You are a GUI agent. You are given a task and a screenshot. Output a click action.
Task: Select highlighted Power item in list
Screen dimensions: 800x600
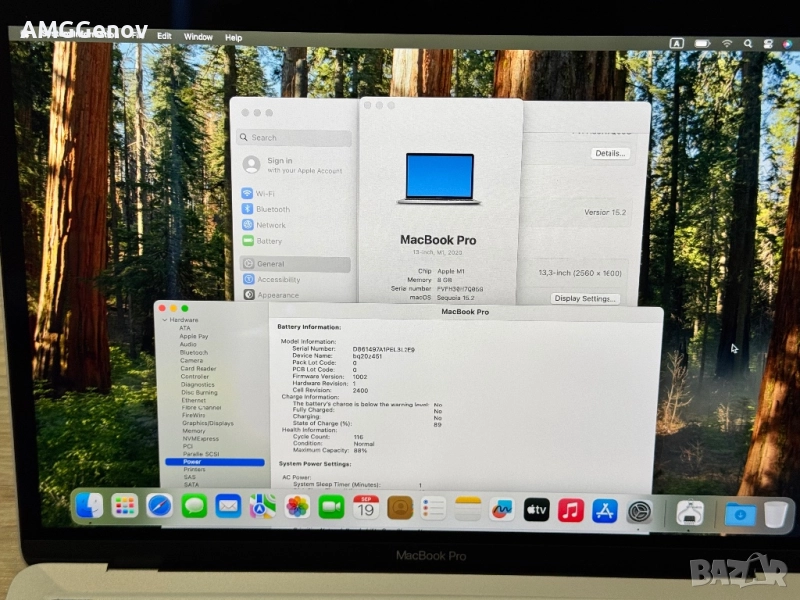pos(215,462)
